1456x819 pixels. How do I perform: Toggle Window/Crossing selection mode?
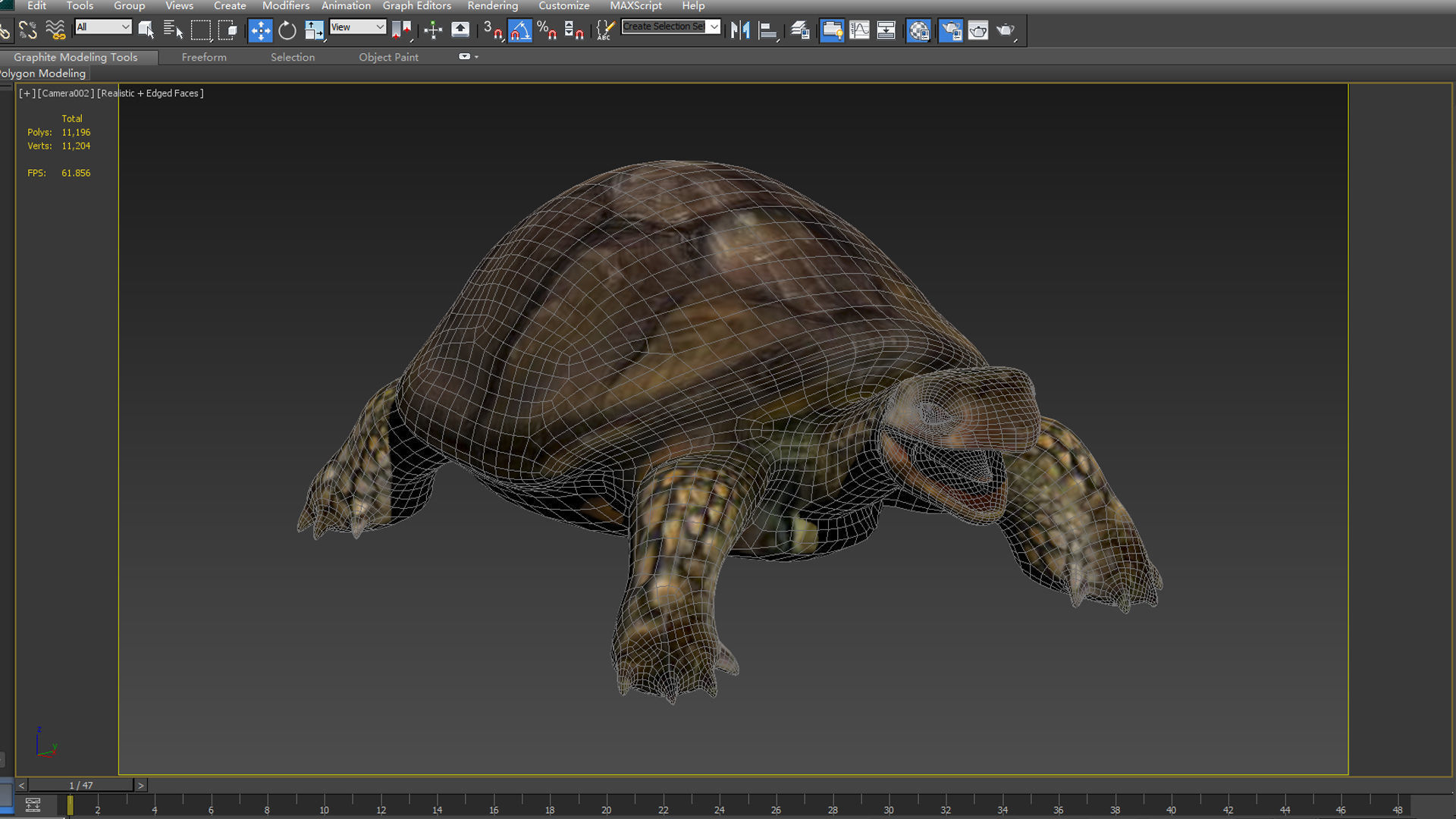point(227,30)
